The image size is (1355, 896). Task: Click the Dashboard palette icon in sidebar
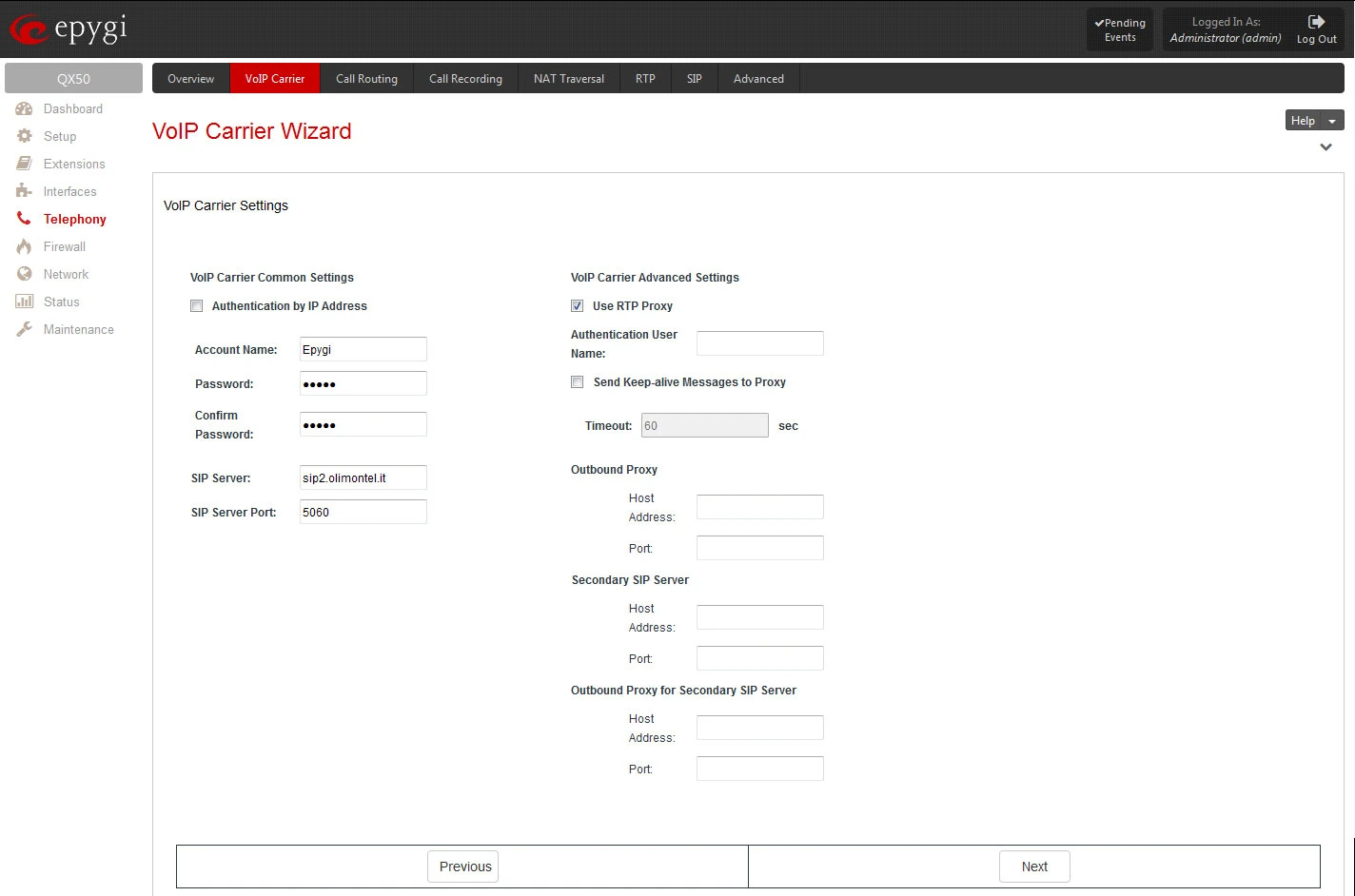25,109
